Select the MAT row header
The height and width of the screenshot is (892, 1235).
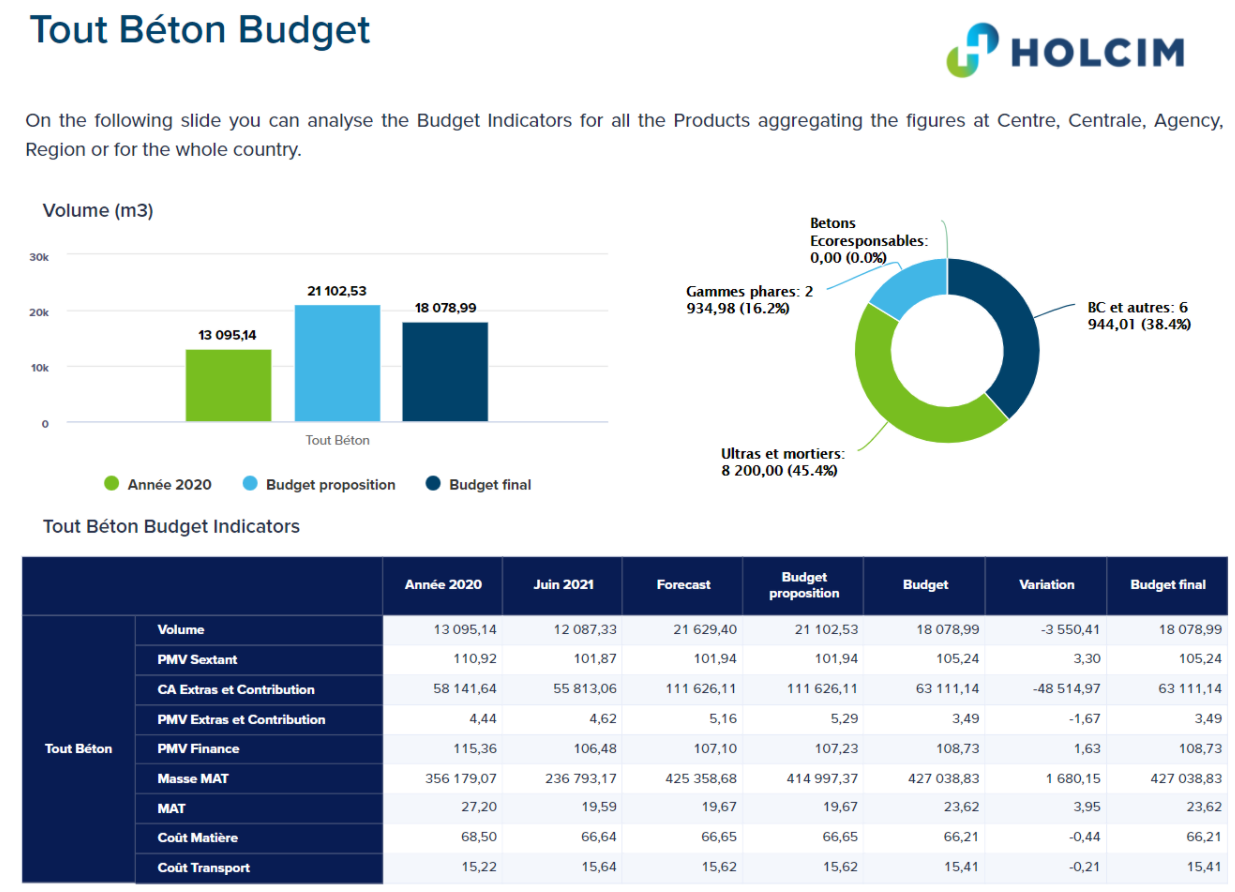[x=259, y=808]
